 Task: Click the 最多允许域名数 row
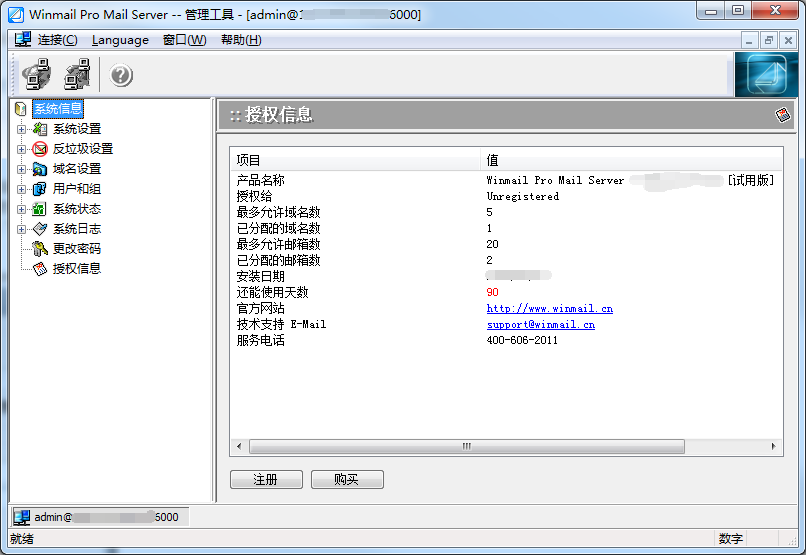(506, 212)
